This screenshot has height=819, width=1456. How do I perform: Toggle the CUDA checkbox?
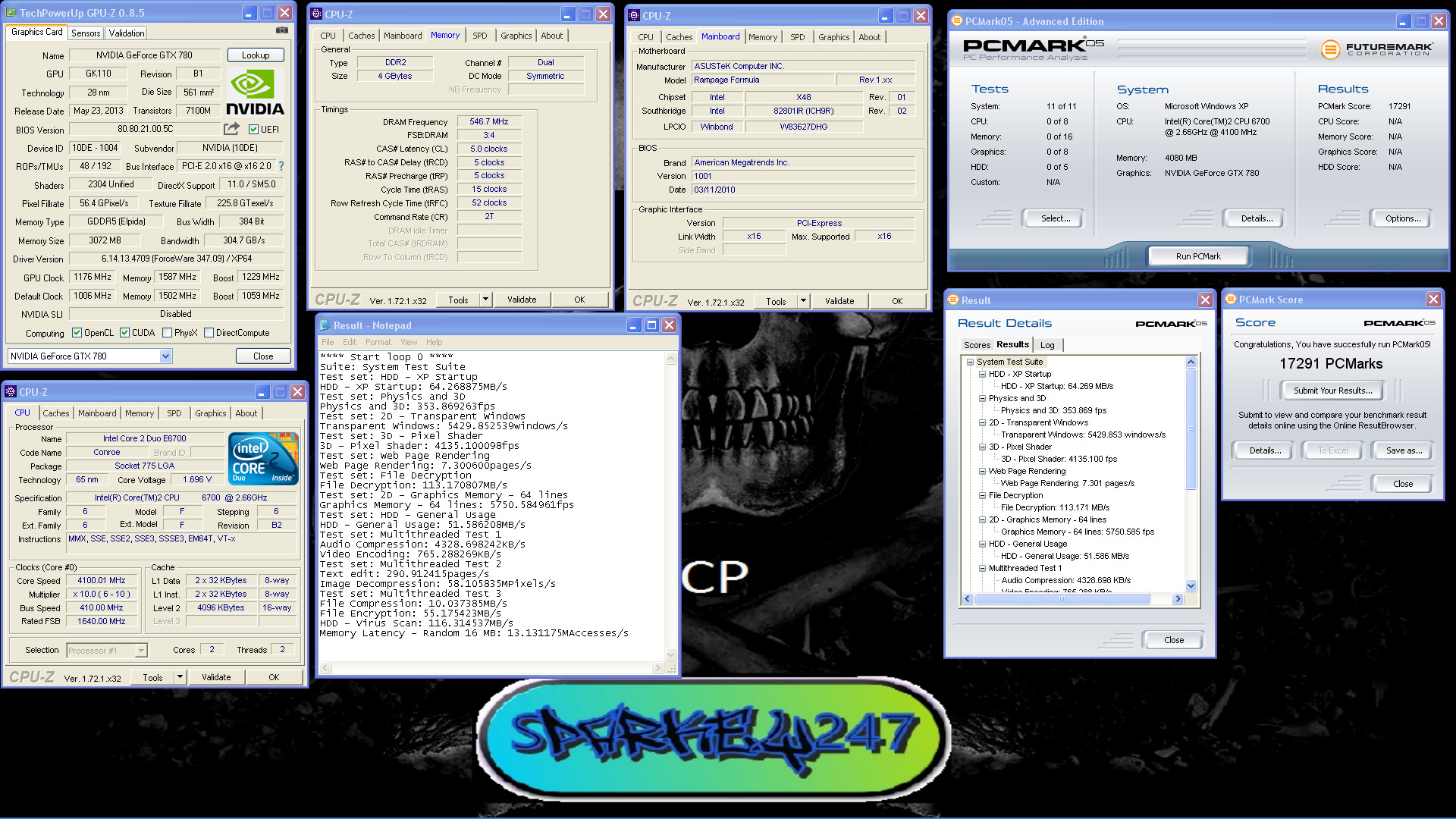pos(124,333)
